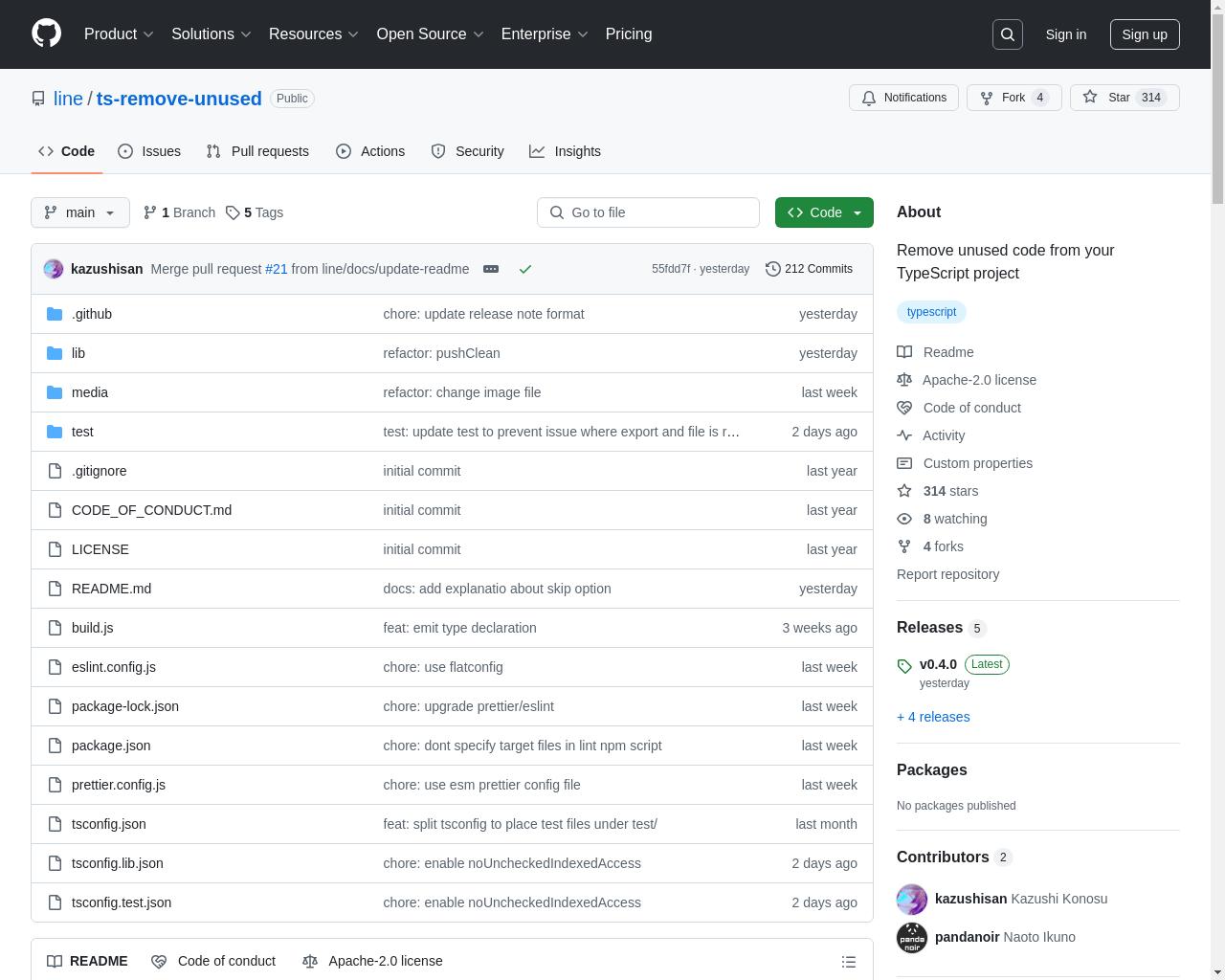Image resolution: width=1225 pixels, height=980 pixels.
Task: Expand the Enterprise menu
Action: pyautogui.click(x=545, y=34)
